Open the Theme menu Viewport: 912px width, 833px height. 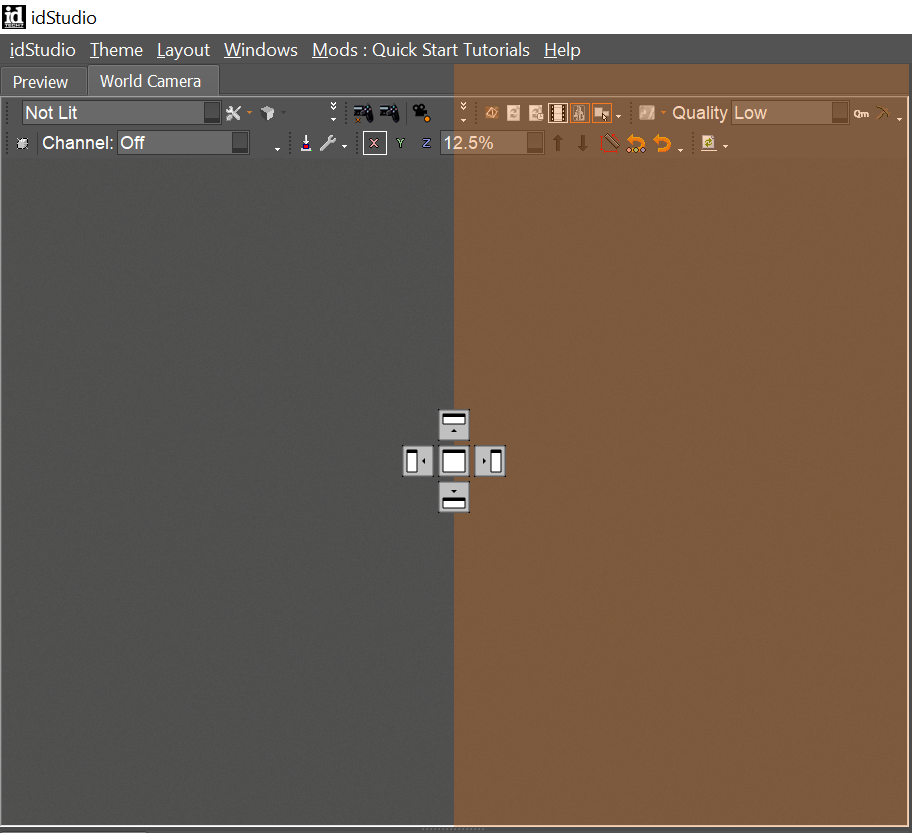tap(116, 50)
